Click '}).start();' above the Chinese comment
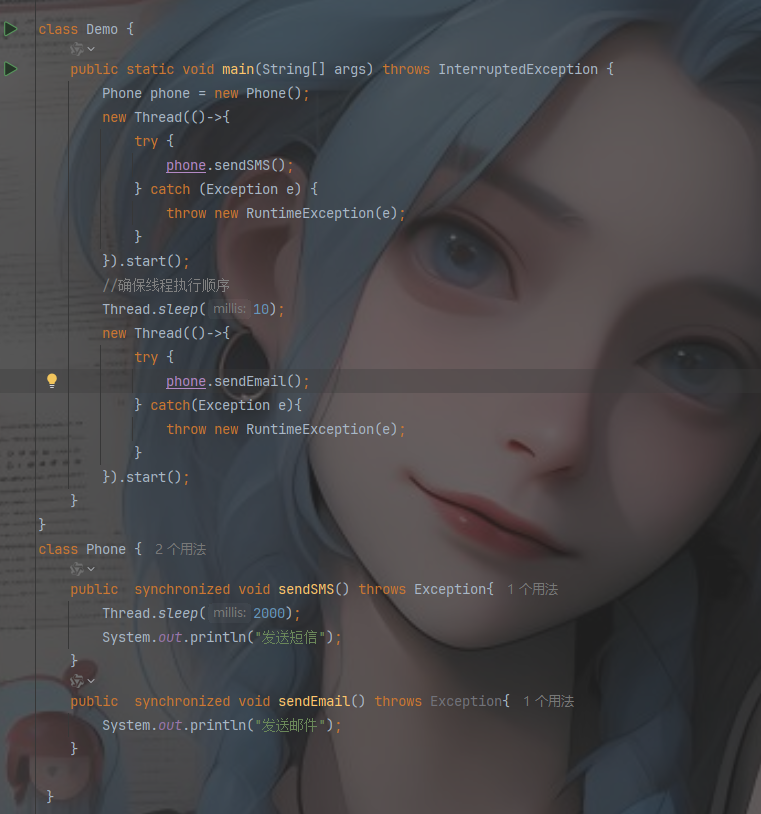Image resolution: width=761 pixels, height=814 pixels. point(146,261)
